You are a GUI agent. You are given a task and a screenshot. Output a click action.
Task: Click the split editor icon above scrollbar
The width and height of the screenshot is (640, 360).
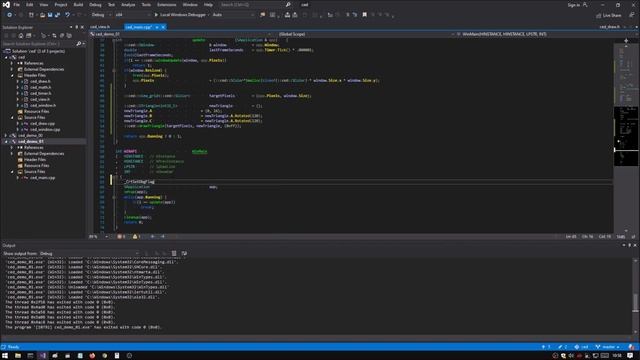626,40
